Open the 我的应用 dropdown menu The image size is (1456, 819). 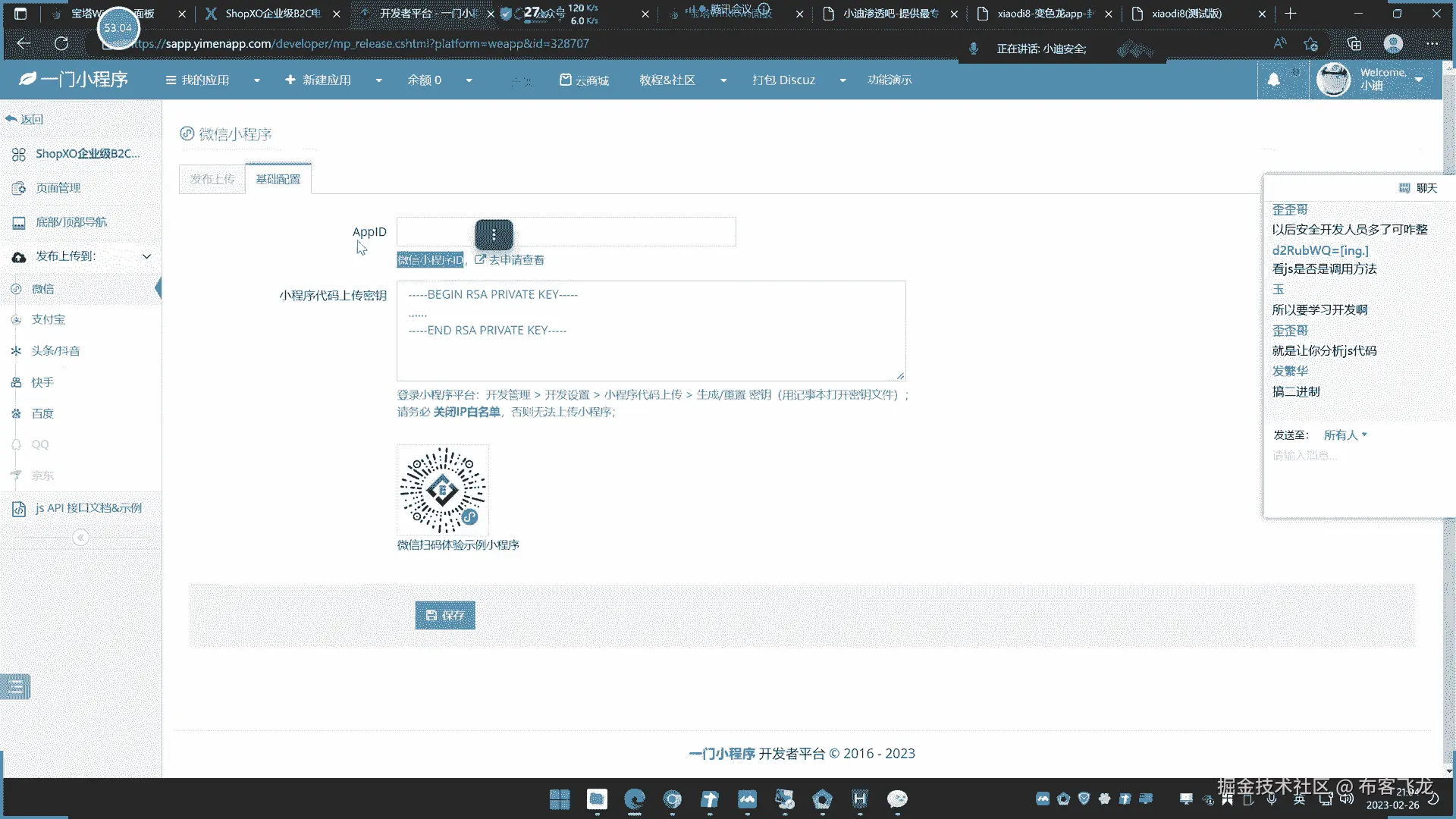point(212,80)
